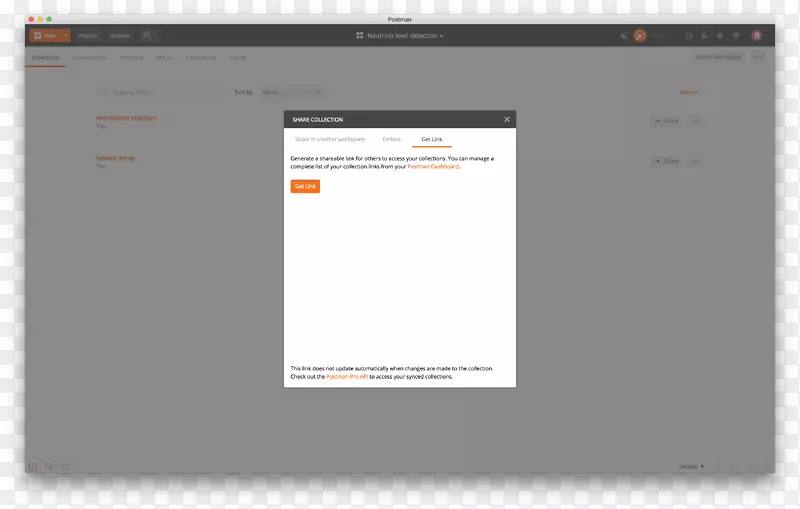Click the Import button in the toolbar
This screenshot has width=800, height=509.
click(x=88, y=35)
